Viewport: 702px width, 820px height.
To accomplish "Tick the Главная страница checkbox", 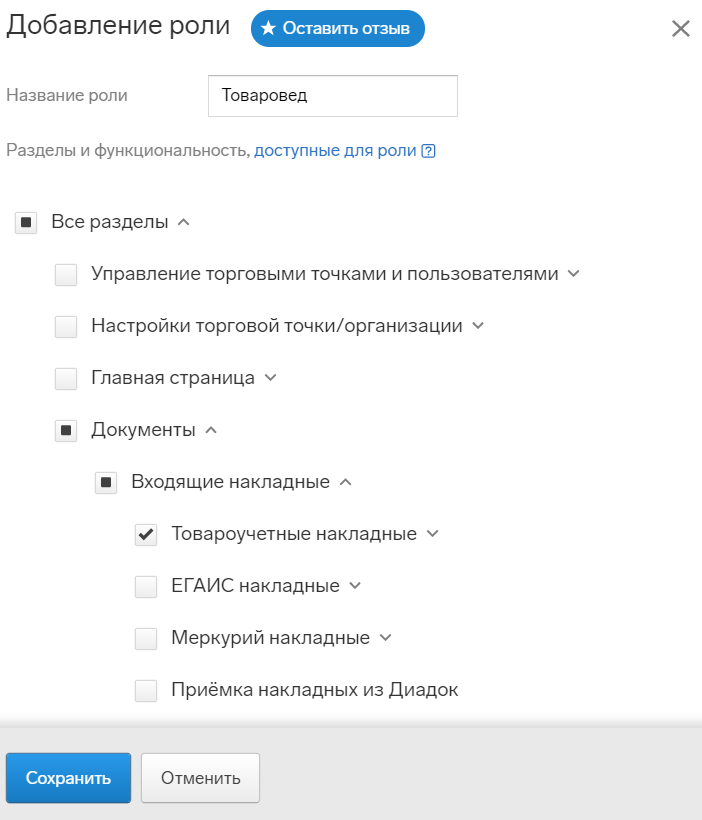I will (x=66, y=378).
